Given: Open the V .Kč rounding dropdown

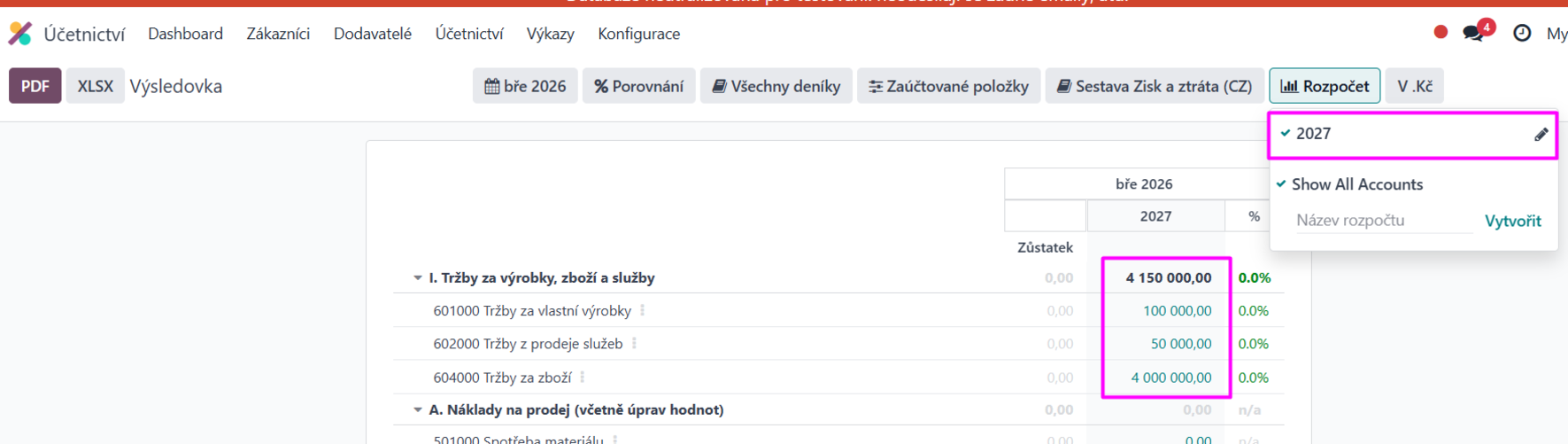Looking at the screenshot, I should point(1415,86).
